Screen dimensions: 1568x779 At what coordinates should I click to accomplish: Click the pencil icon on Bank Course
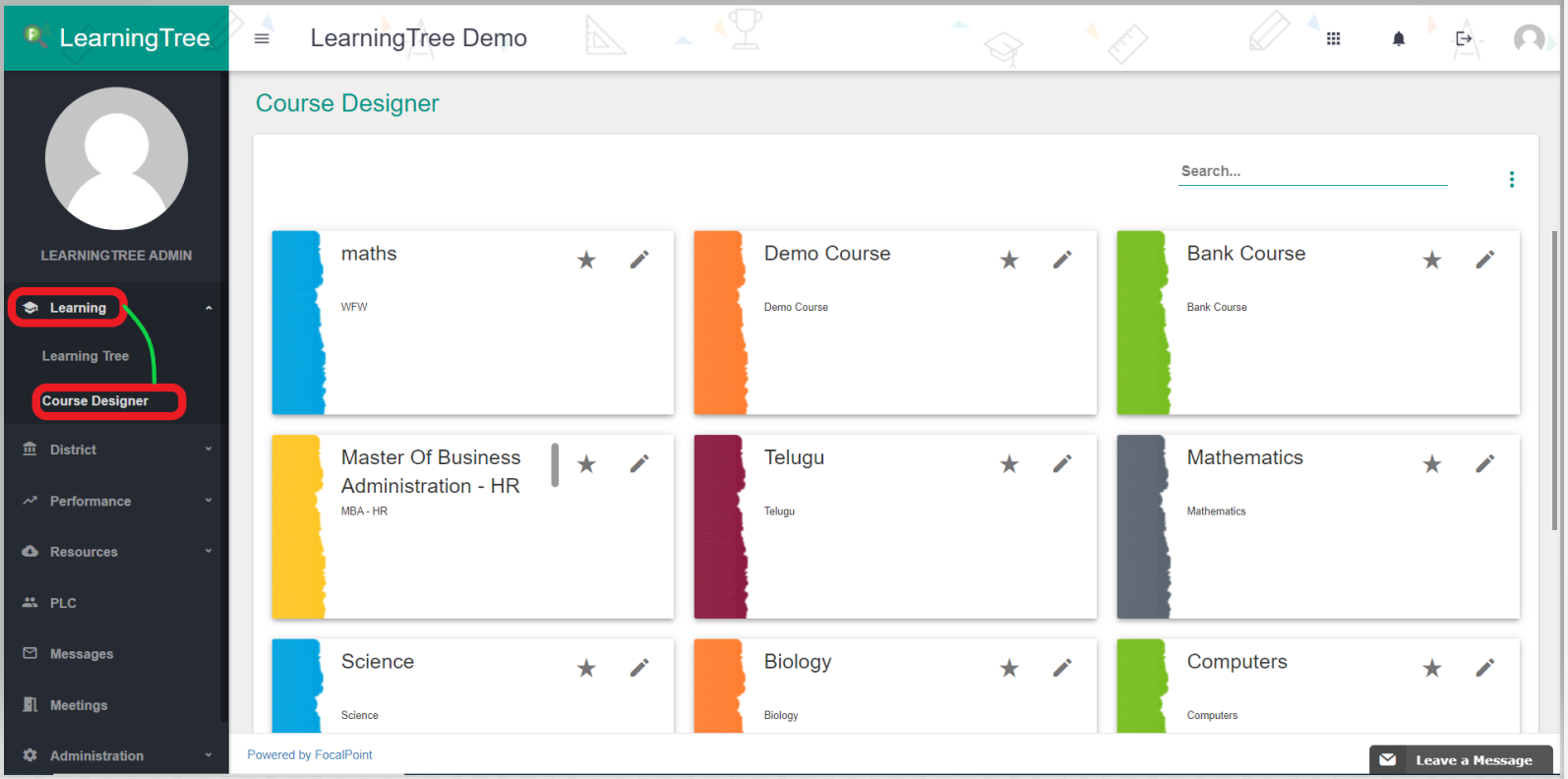[x=1484, y=260]
